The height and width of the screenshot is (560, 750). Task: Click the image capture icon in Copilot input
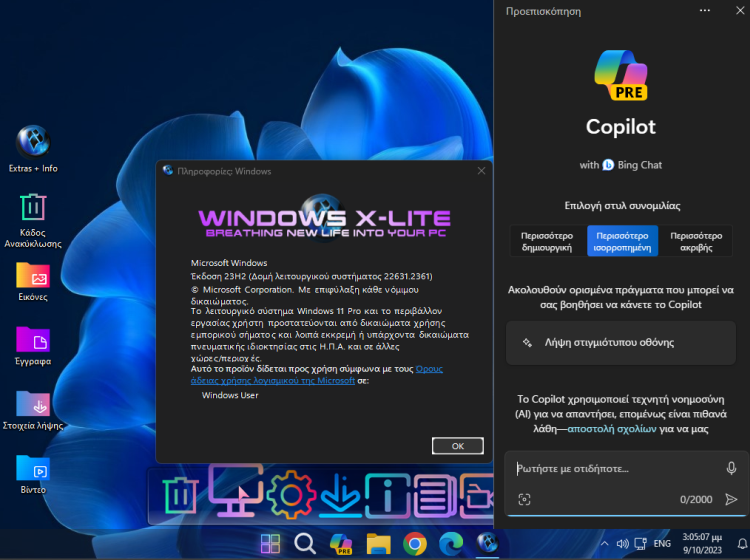point(524,499)
